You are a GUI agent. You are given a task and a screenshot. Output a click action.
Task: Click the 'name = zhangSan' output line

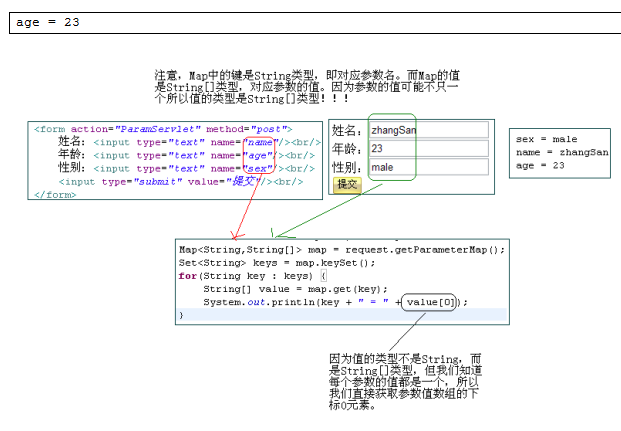click(x=562, y=152)
